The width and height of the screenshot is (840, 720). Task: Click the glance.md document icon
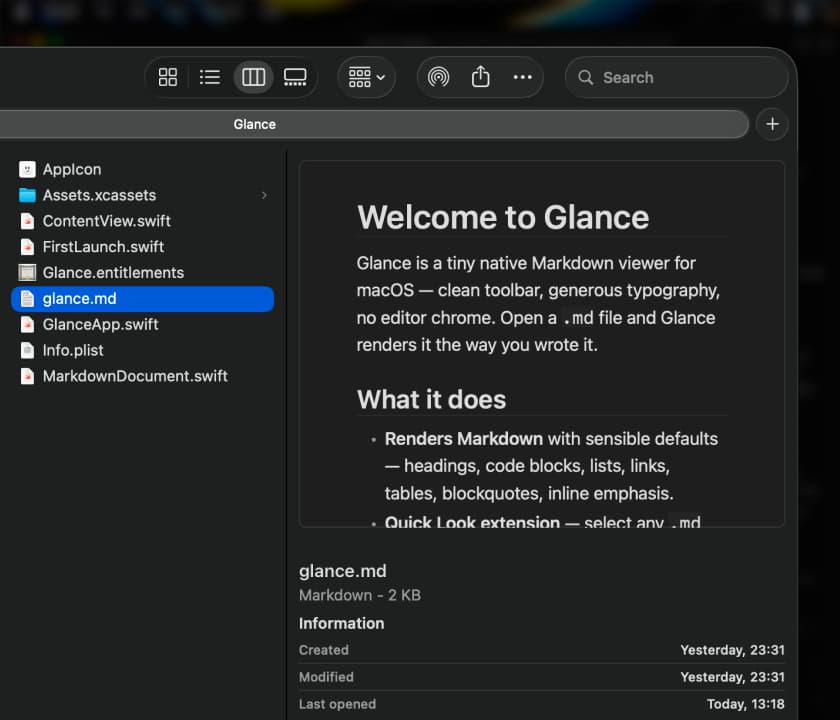[27, 298]
